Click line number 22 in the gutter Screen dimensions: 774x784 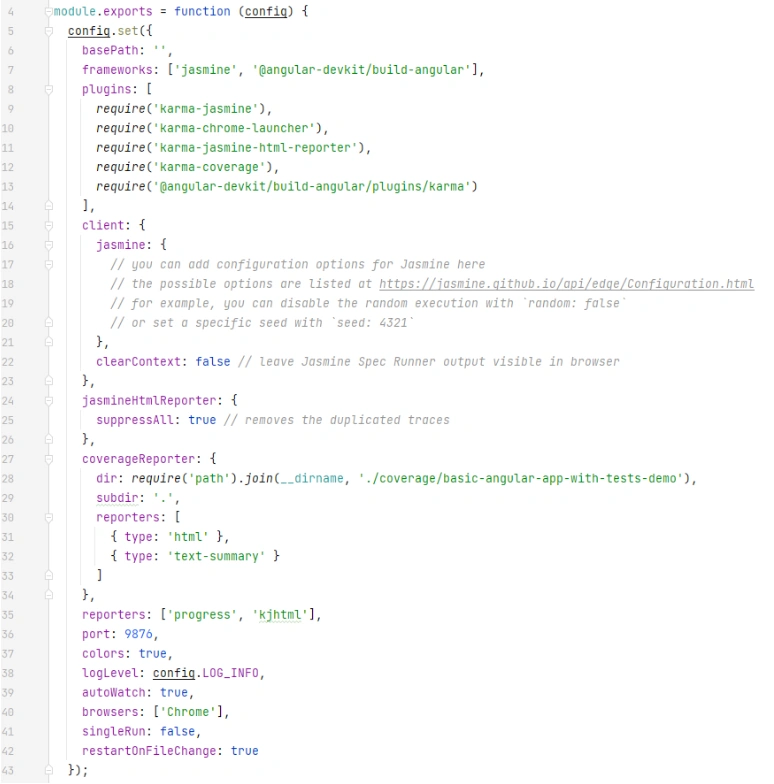click(x=8, y=362)
